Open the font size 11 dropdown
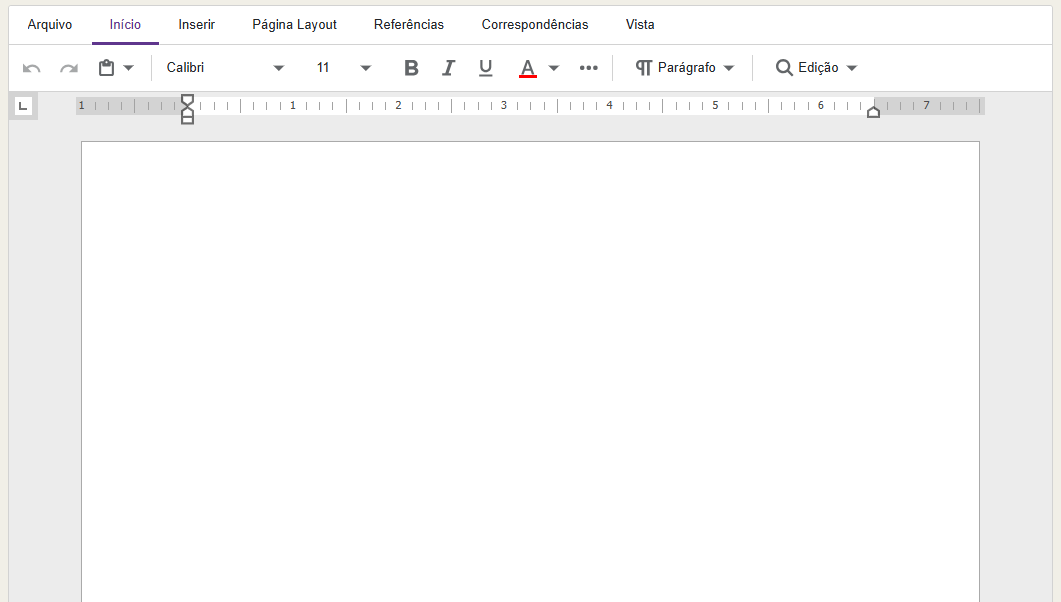The width and height of the screenshot is (1061, 602). tap(365, 68)
